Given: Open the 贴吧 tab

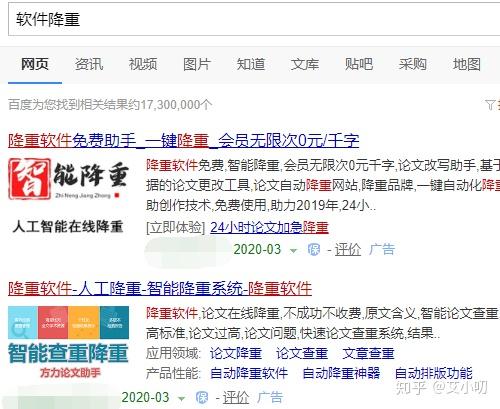Looking at the screenshot, I should click(359, 64).
